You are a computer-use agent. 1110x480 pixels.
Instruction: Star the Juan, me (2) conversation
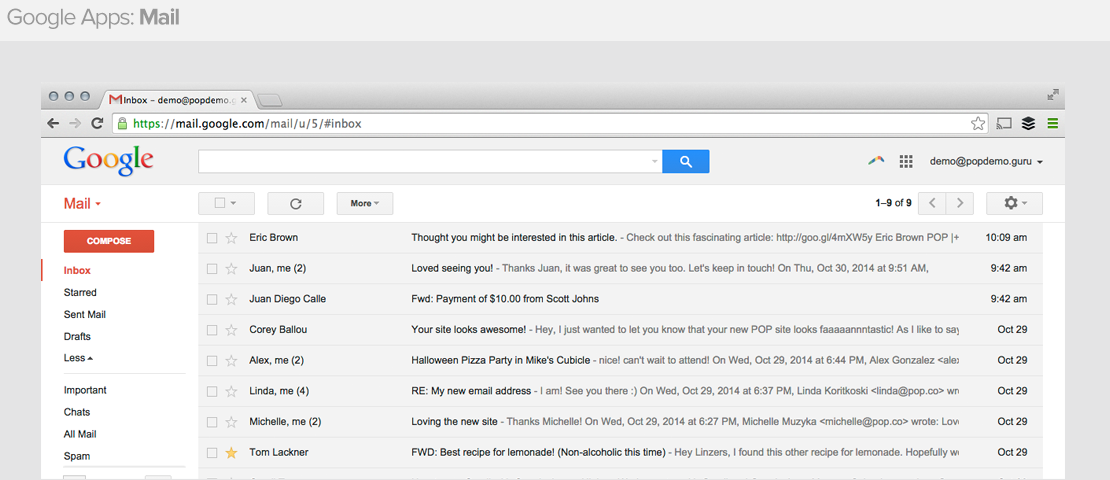231,268
